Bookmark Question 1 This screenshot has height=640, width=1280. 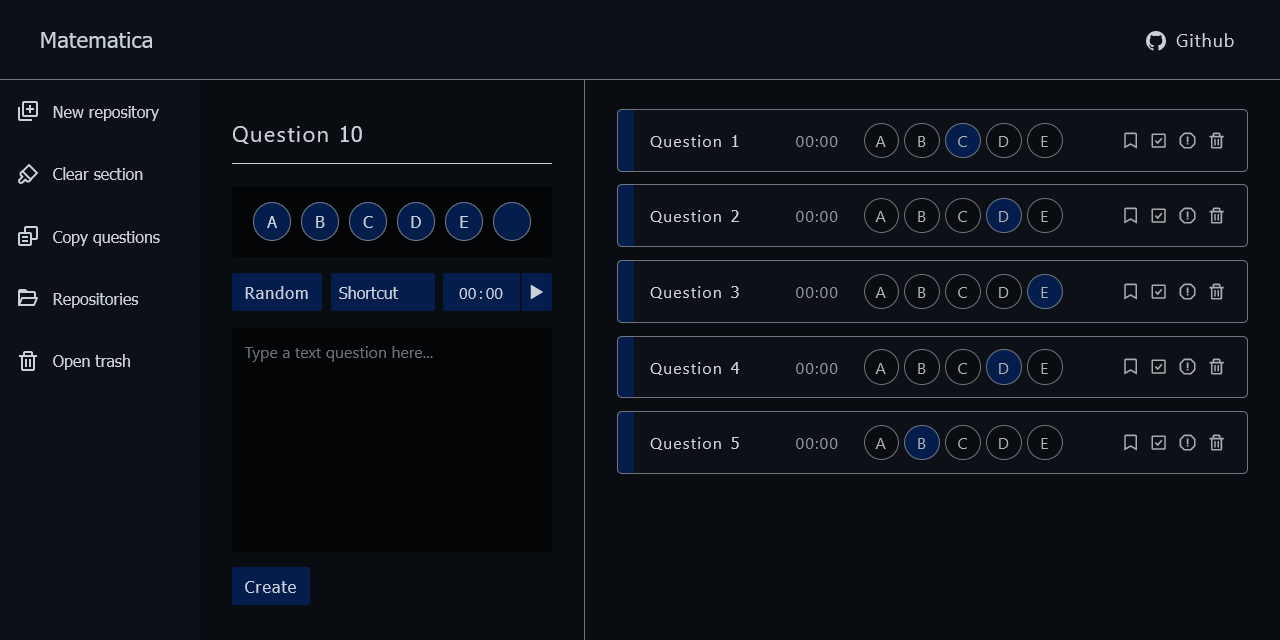(1130, 141)
